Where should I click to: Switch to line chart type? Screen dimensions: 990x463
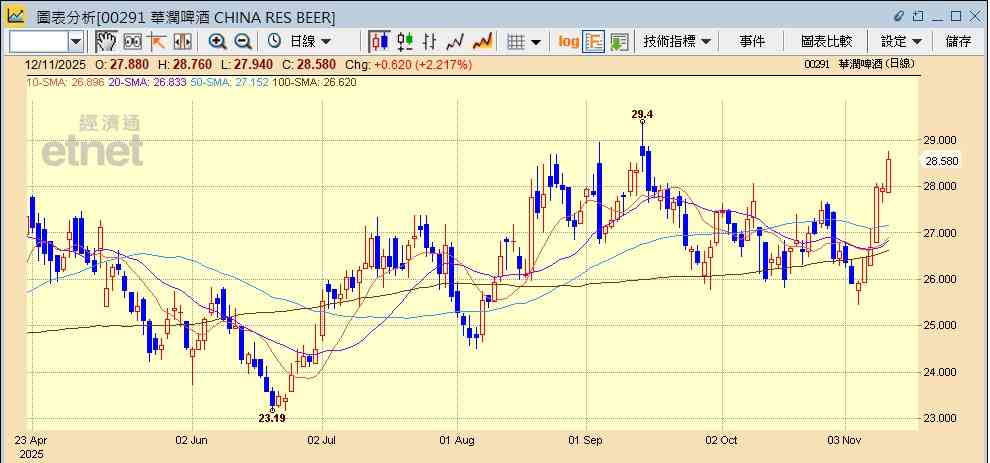point(456,41)
